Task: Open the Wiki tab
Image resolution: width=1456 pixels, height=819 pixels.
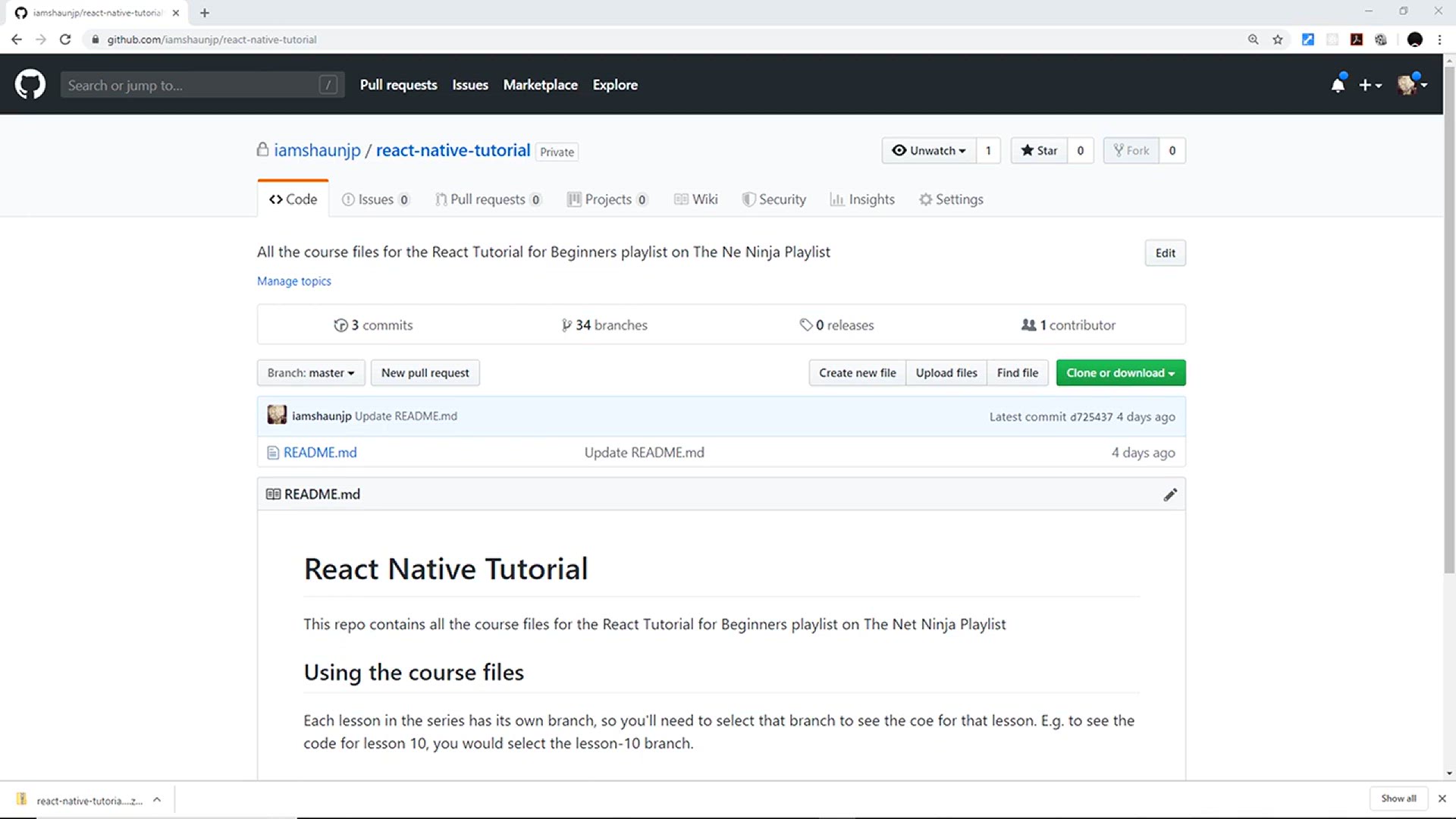Action: [696, 199]
